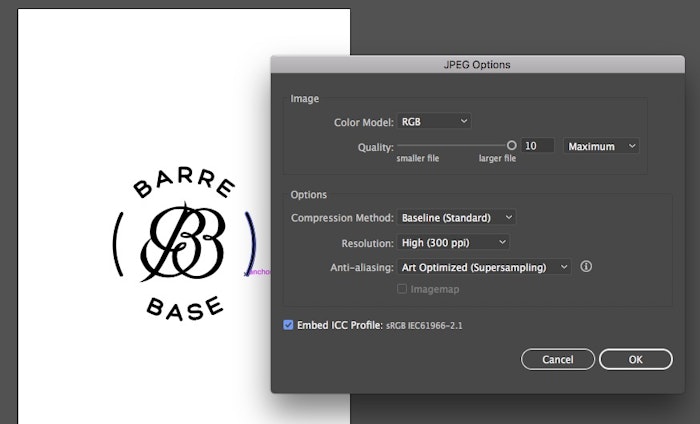Confirm export with the OK button
This screenshot has height=424, width=700.
tap(635, 359)
